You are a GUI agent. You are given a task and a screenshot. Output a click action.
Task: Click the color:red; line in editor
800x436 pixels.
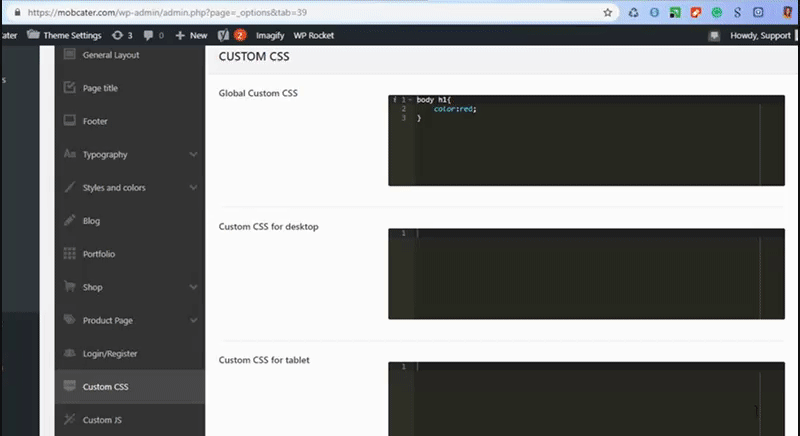click(455, 109)
